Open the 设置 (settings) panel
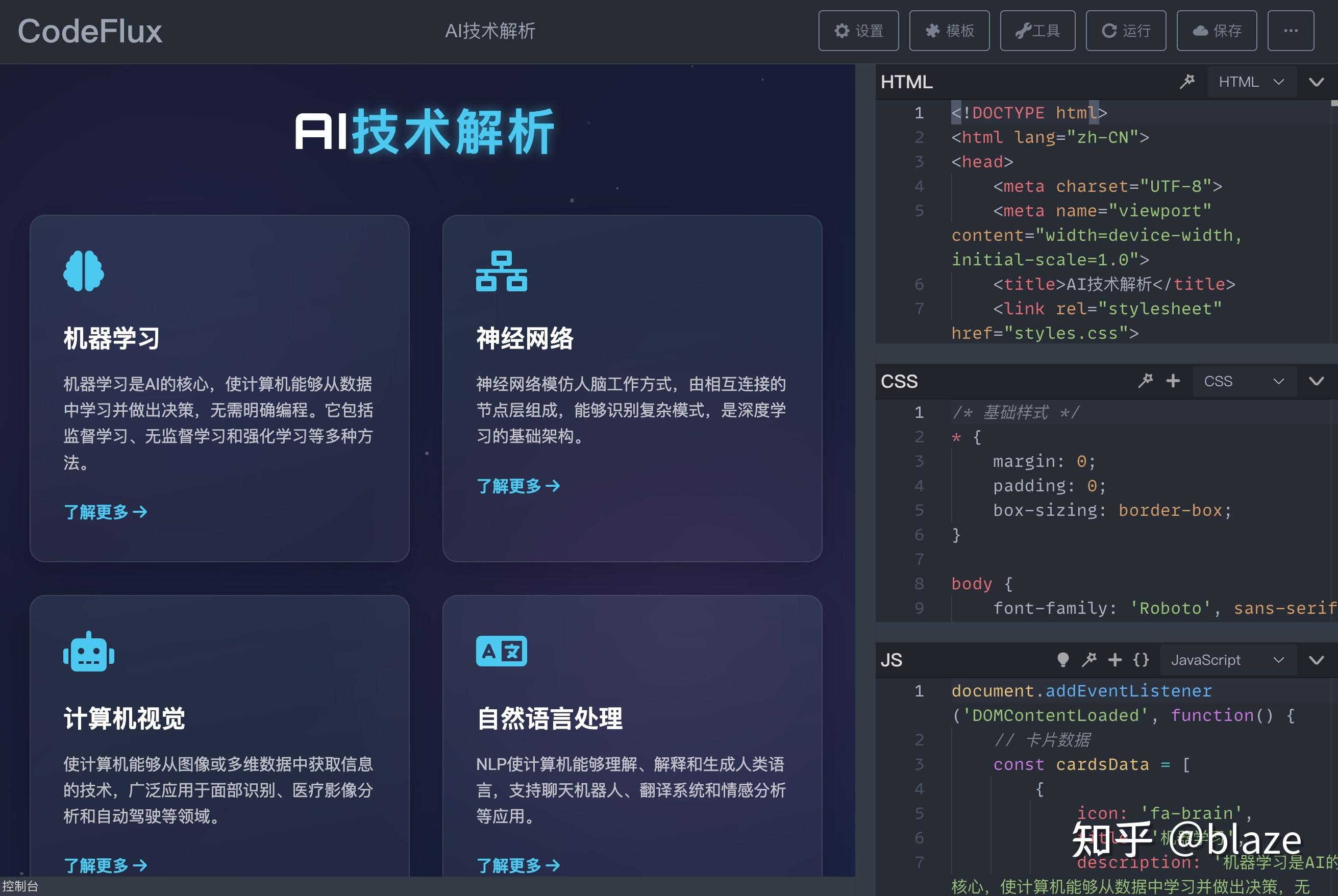Image resolution: width=1338 pixels, height=896 pixels. [859, 31]
